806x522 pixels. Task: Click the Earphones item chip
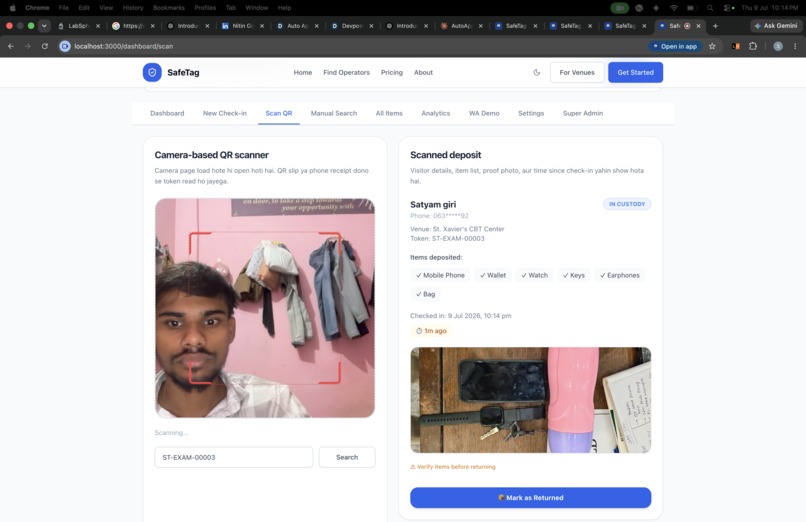(x=619, y=275)
